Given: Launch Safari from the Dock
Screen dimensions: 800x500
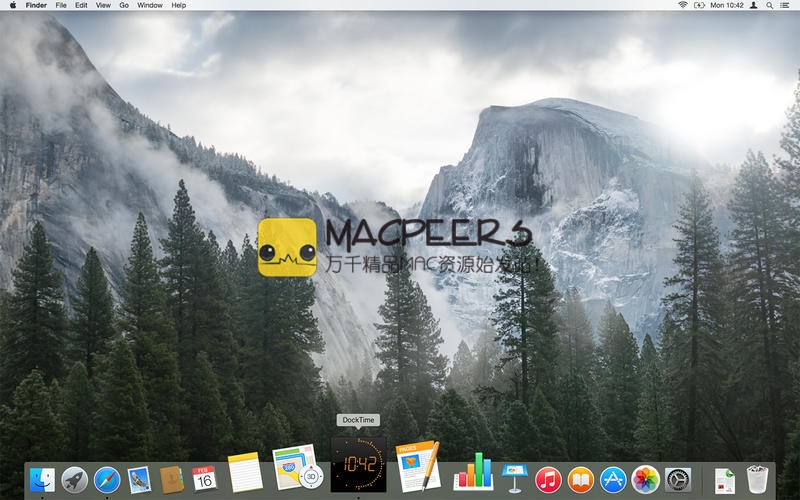Looking at the screenshot, I should pyautogui.click(x=107, y=480).
